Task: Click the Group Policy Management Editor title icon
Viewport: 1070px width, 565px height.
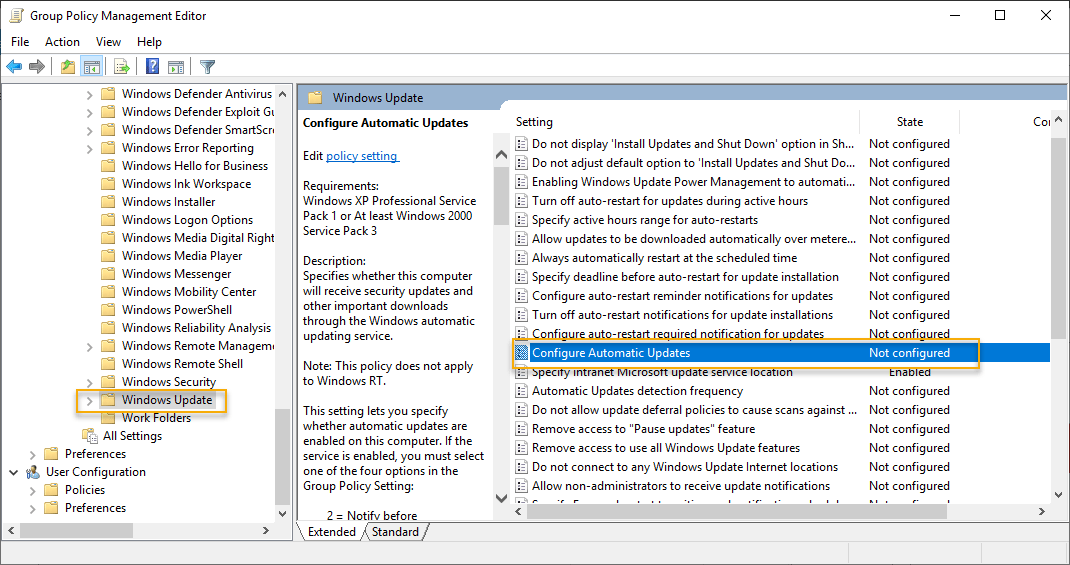Action: [16, 15]
